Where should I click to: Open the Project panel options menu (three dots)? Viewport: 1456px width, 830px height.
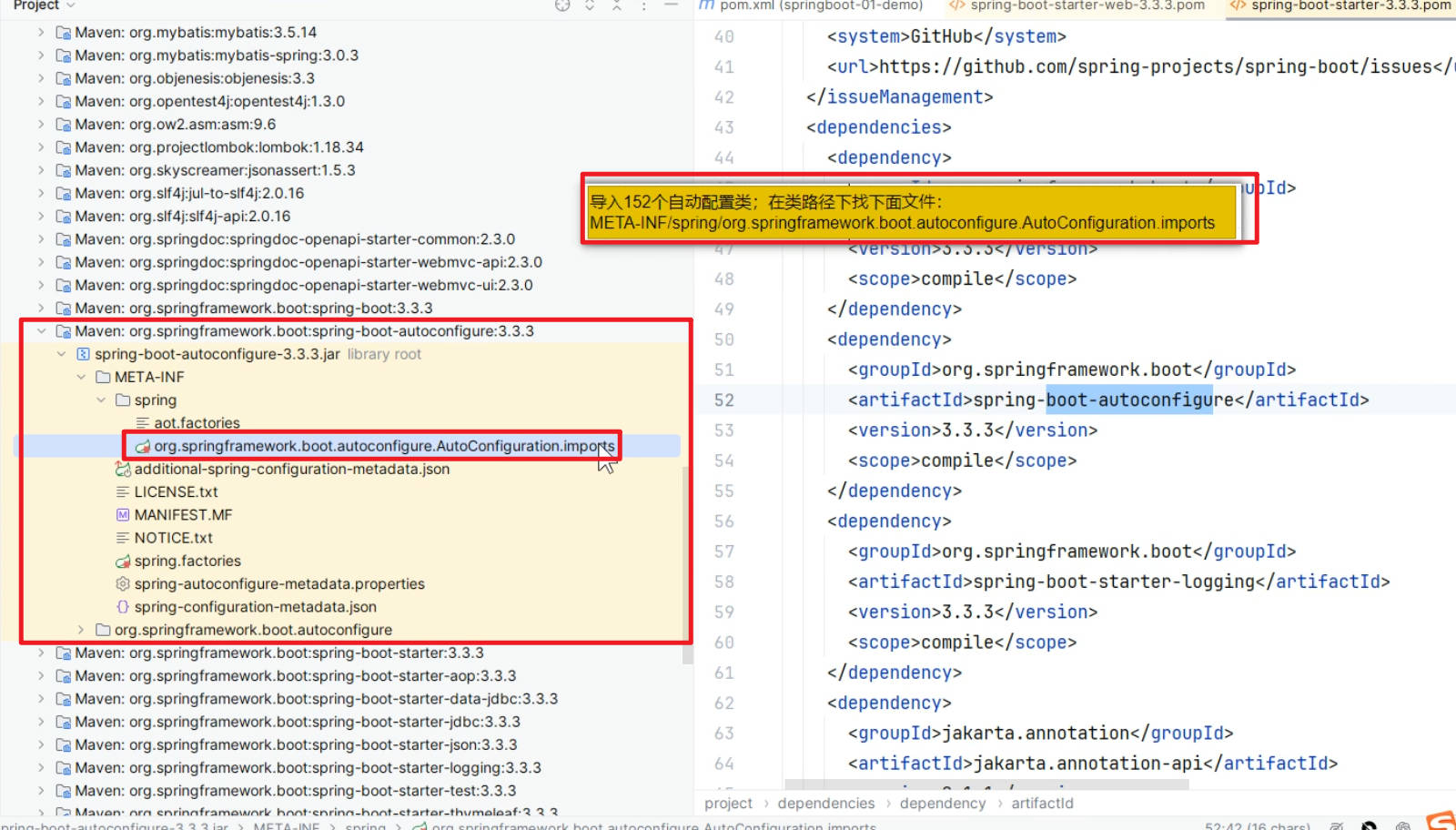[x=643, y=5]
